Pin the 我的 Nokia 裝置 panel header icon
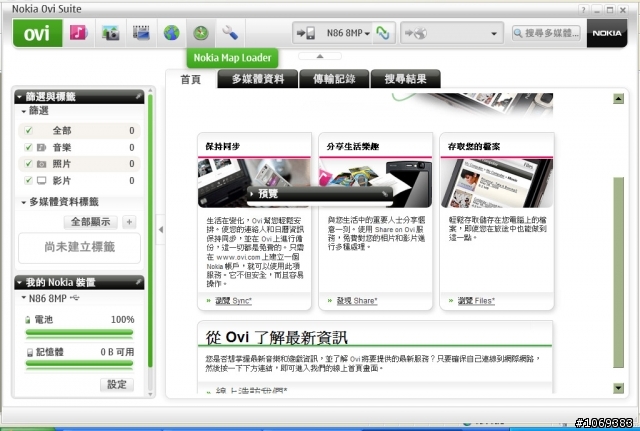This screenshot has width=640, height=431. (138, 282)
